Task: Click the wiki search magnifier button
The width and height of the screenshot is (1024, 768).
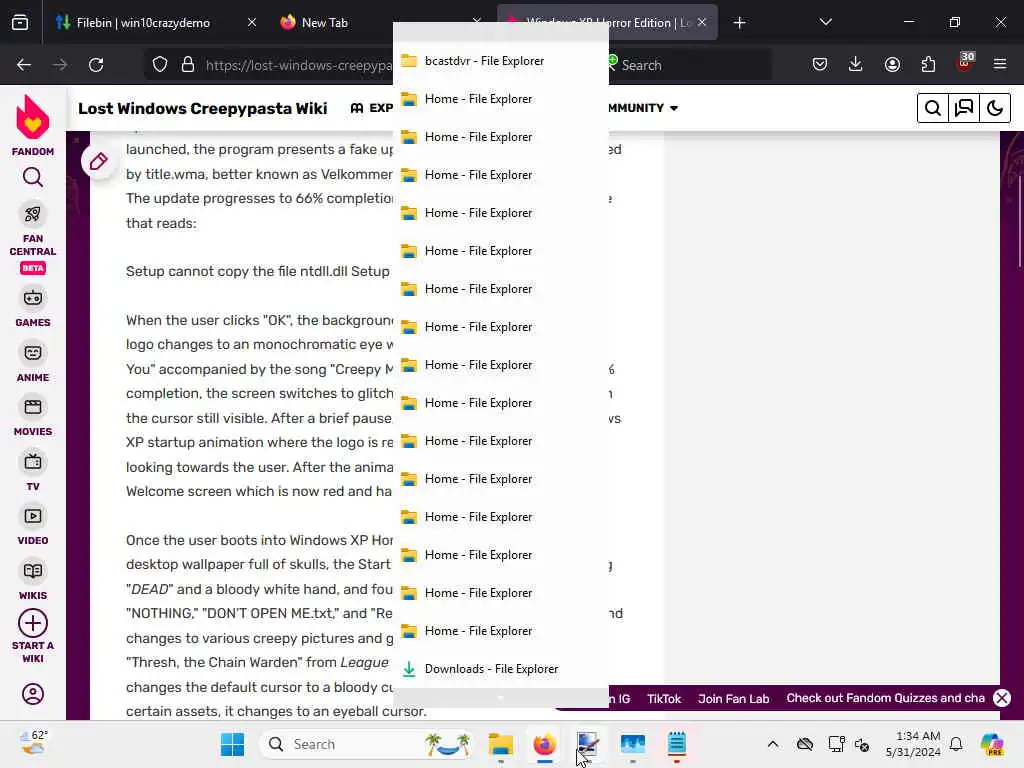Action: pyautogui.click(x=933, y=108)
